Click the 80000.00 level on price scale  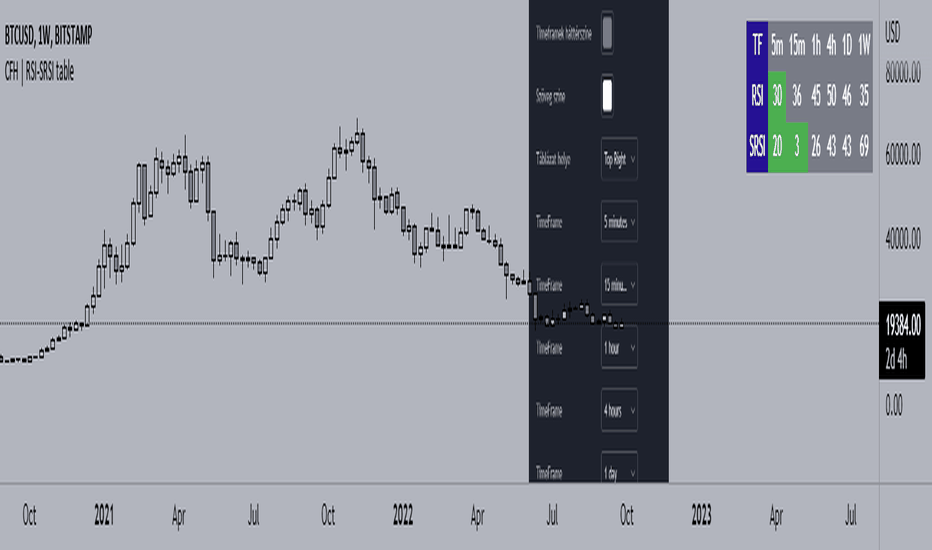tap(902, 73)
